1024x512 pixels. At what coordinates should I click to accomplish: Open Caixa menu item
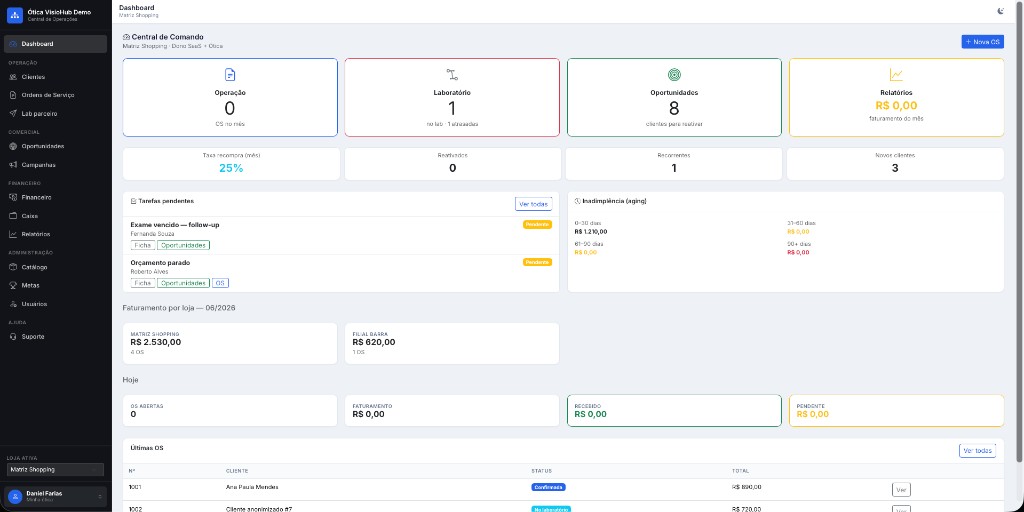pyautogui.click(x=56, y=216)
